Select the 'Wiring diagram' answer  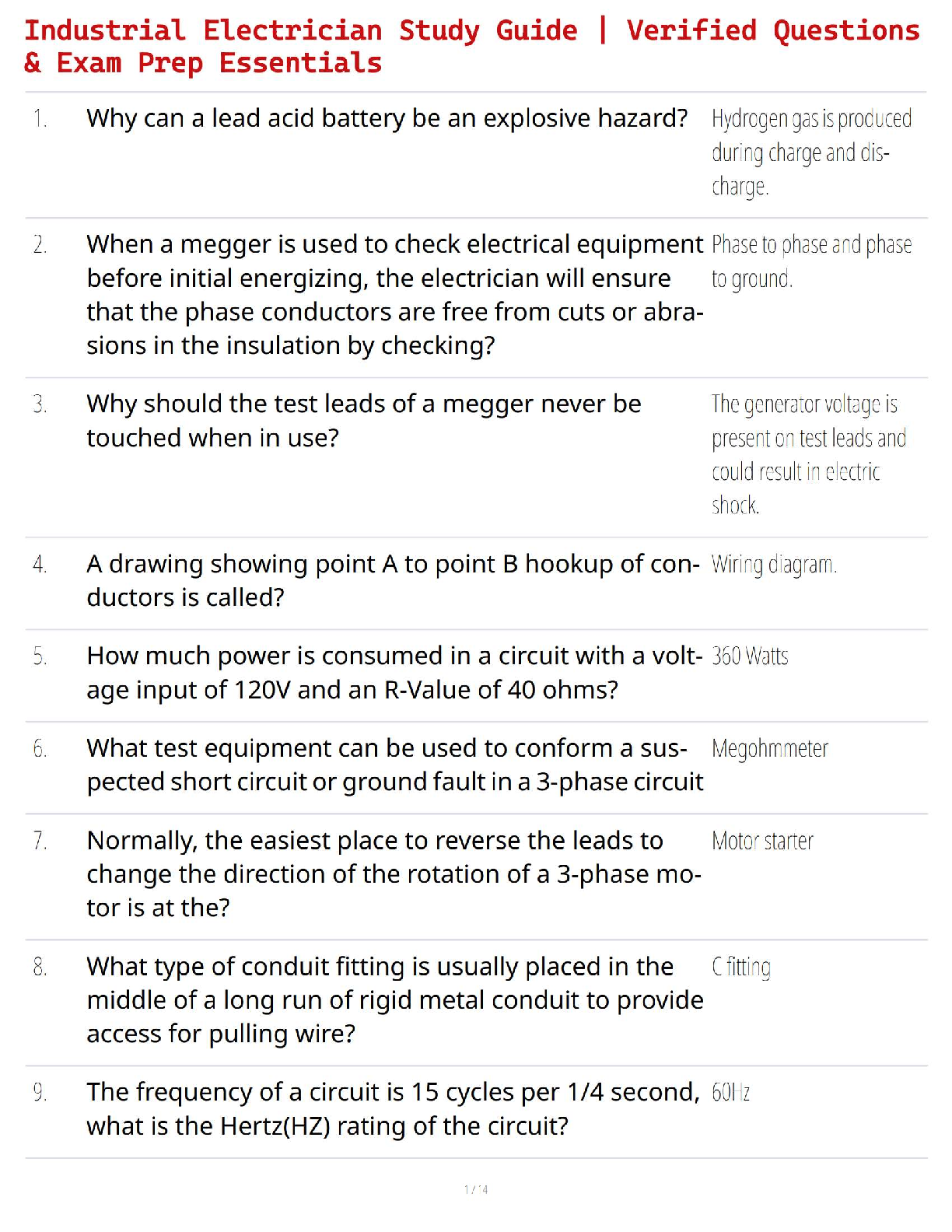[774, 564]
